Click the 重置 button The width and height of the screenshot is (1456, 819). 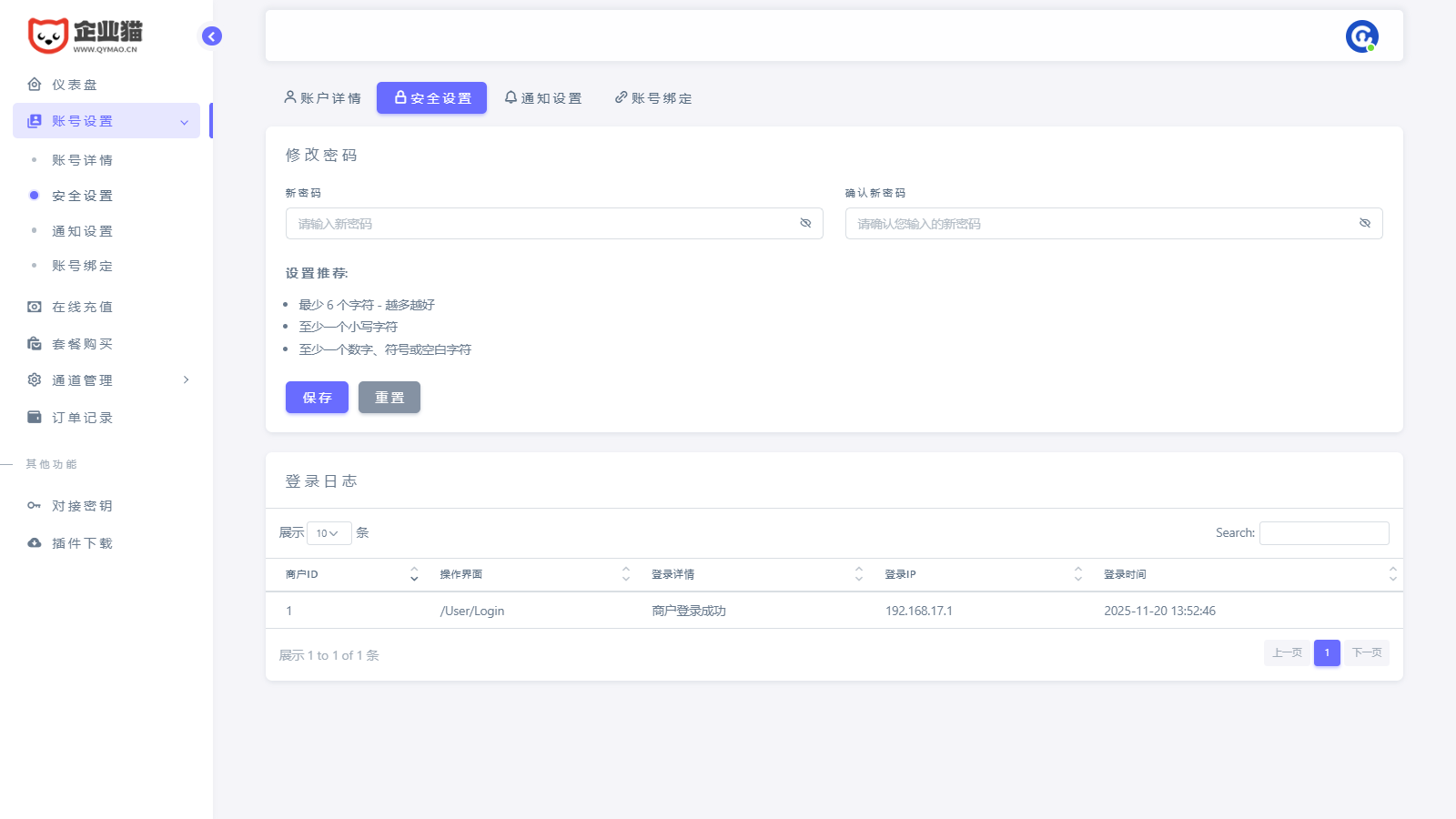tap(389, 398)
